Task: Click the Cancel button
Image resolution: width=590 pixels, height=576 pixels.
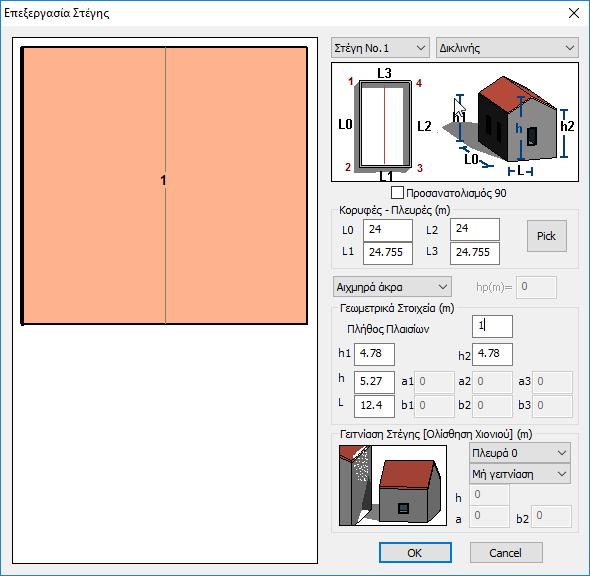Action: [506, 553]
